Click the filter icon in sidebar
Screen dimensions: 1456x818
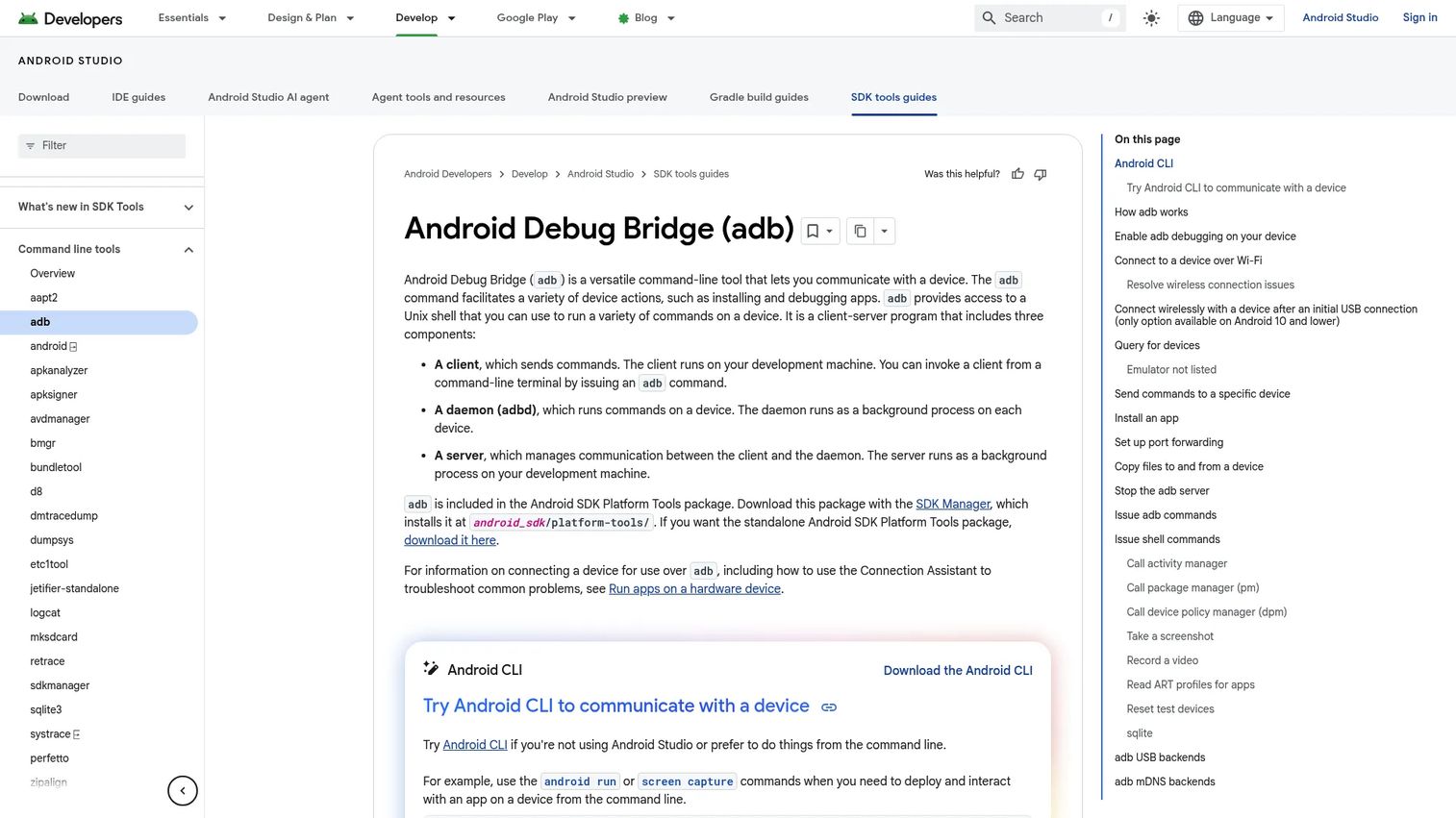(x=30, y=146)
